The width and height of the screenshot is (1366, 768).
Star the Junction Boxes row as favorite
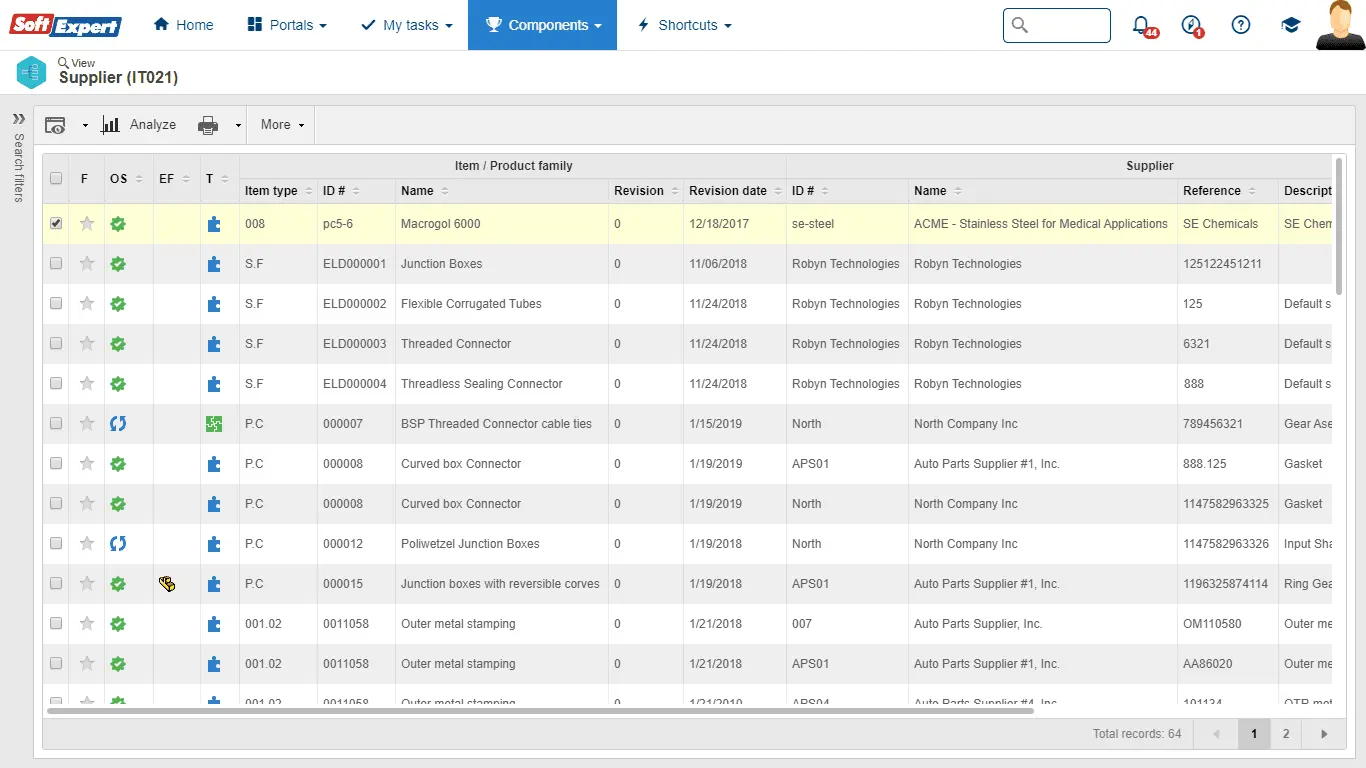click(x=87, y=264)
